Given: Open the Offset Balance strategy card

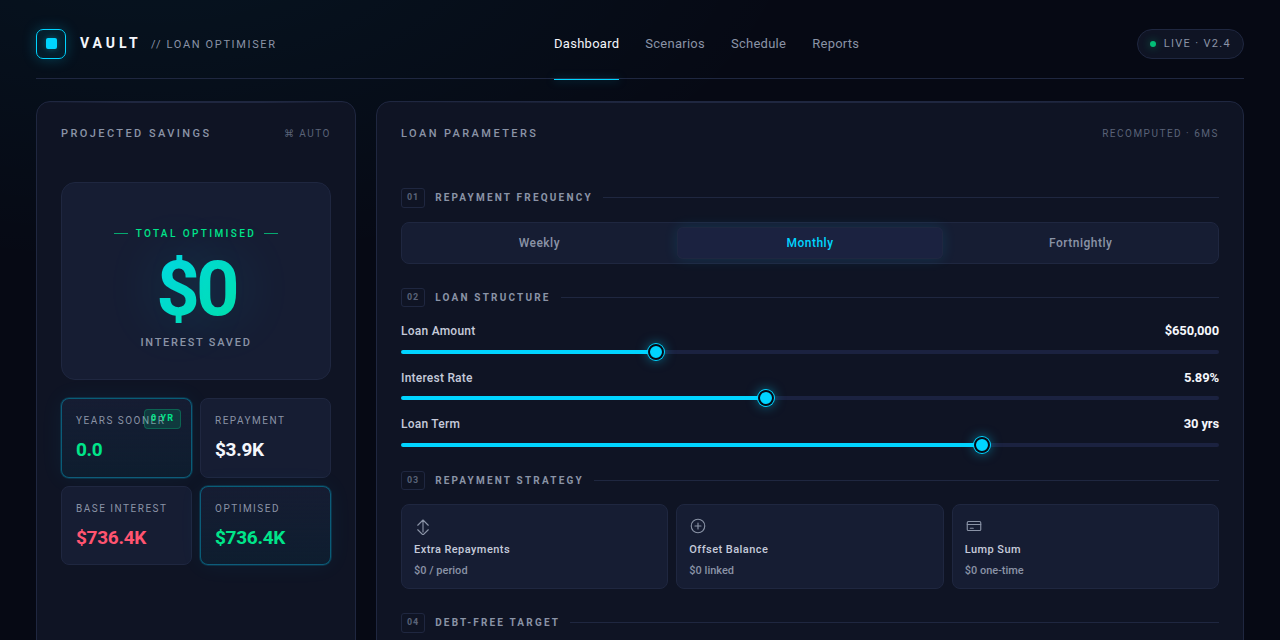Looking at the screenshot, I should point(810,546).
